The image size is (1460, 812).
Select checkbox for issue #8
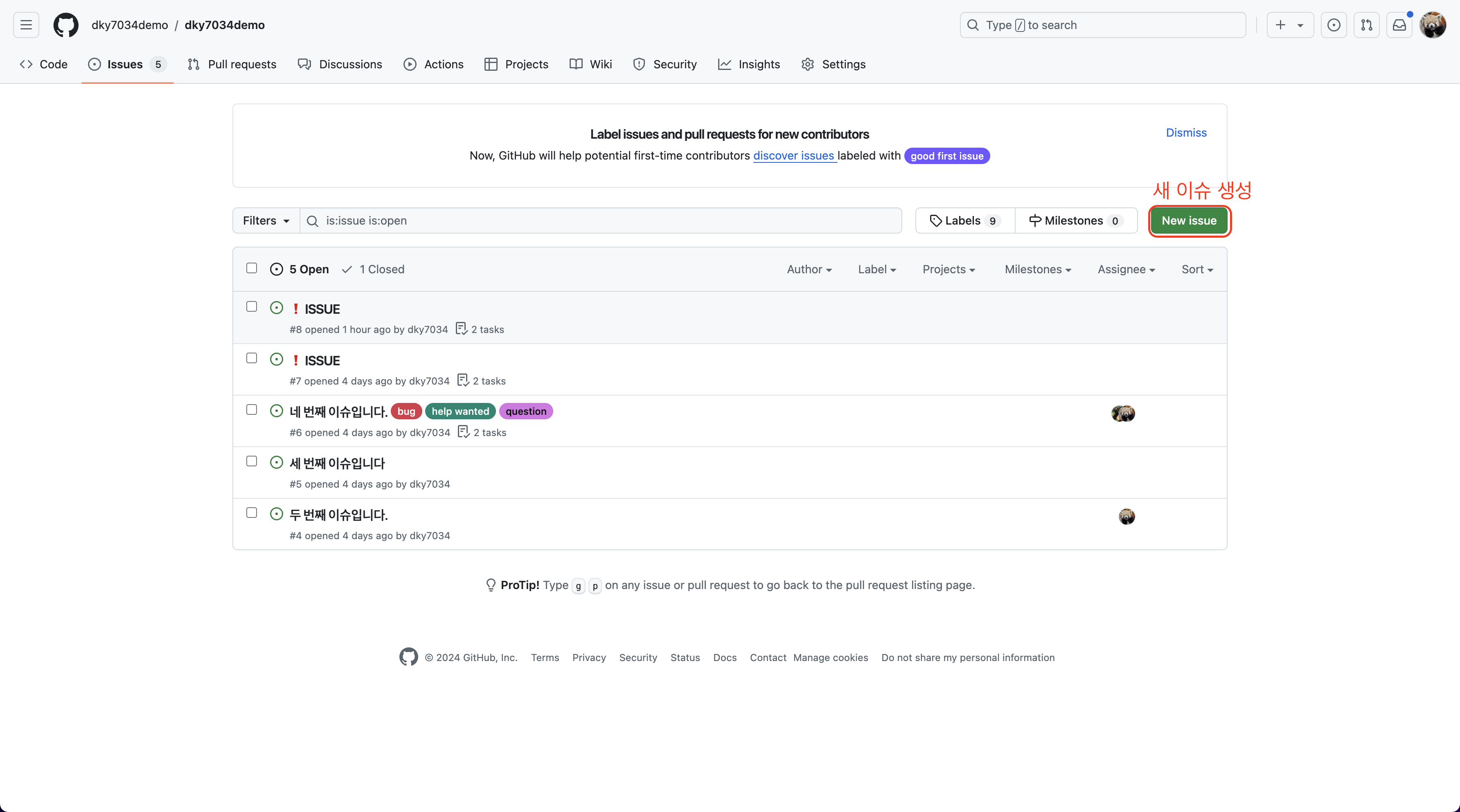tap(252, 306)
